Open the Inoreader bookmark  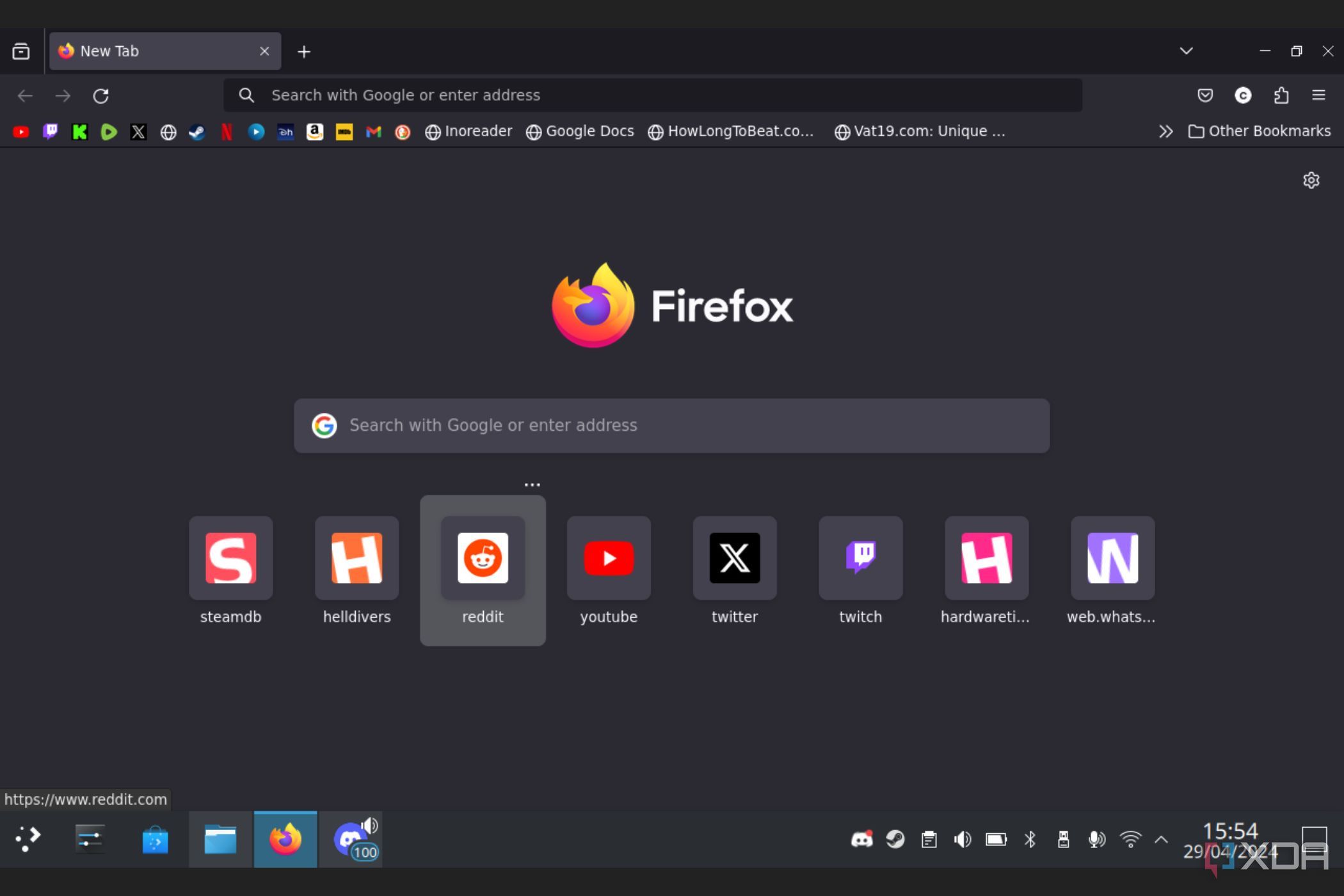tap(469, 131)
